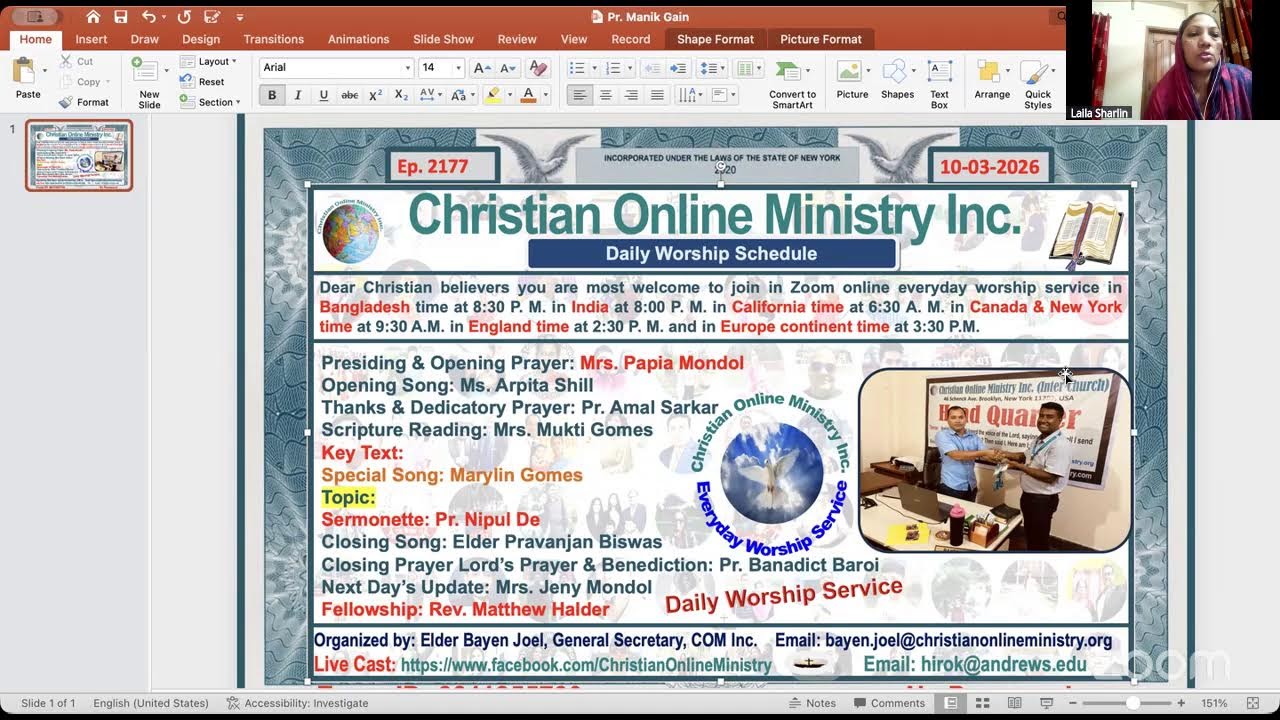Toggle subscript formatting

click(401, 95)
